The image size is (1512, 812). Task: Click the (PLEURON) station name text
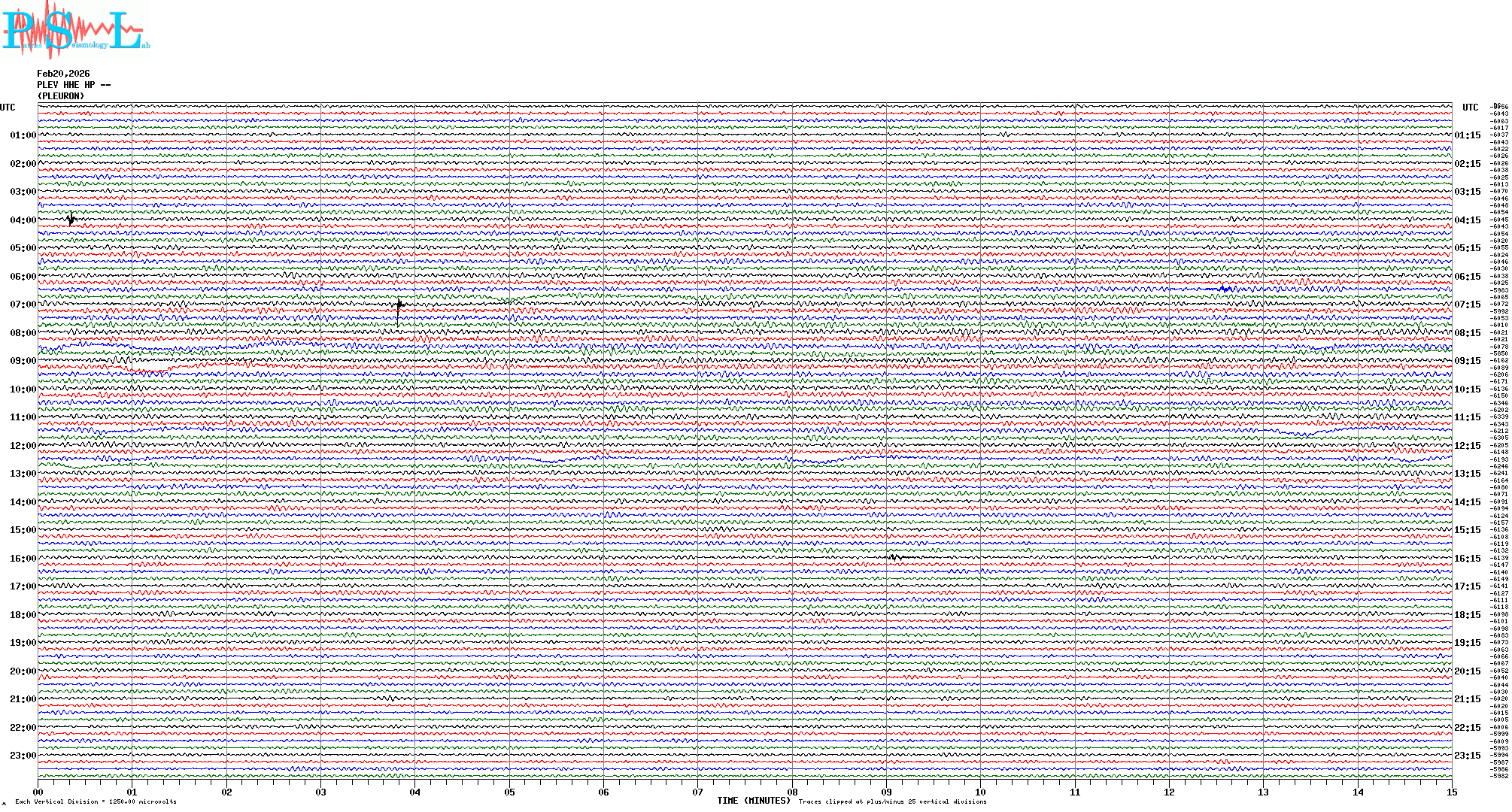click(61, 96)
